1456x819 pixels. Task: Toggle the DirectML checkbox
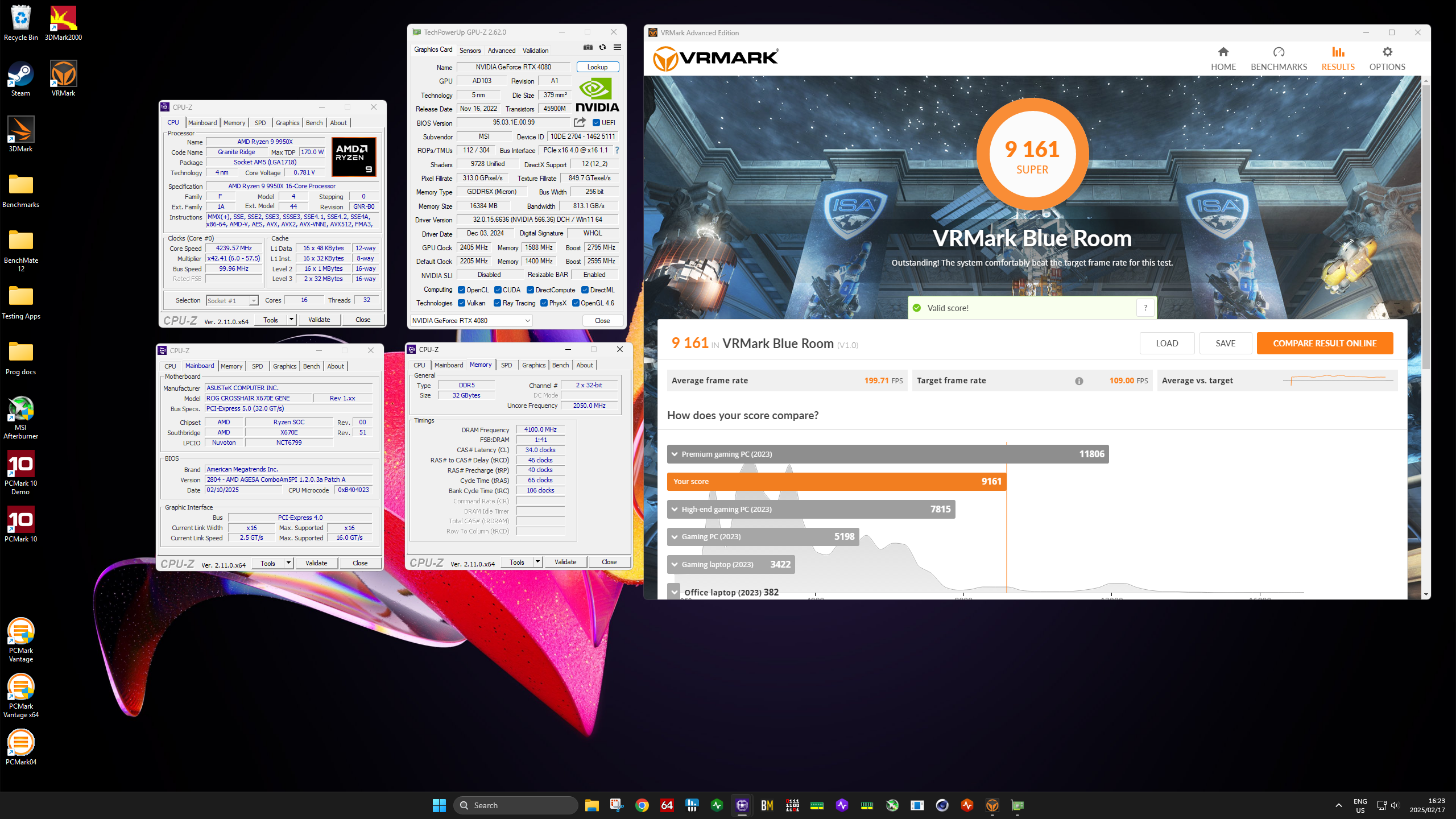(585, 290)
